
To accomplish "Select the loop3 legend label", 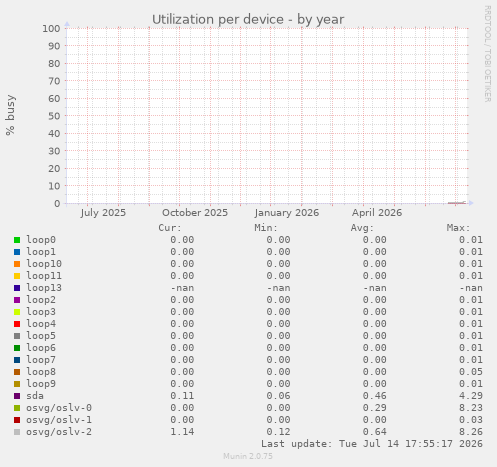I will (41, 312).
